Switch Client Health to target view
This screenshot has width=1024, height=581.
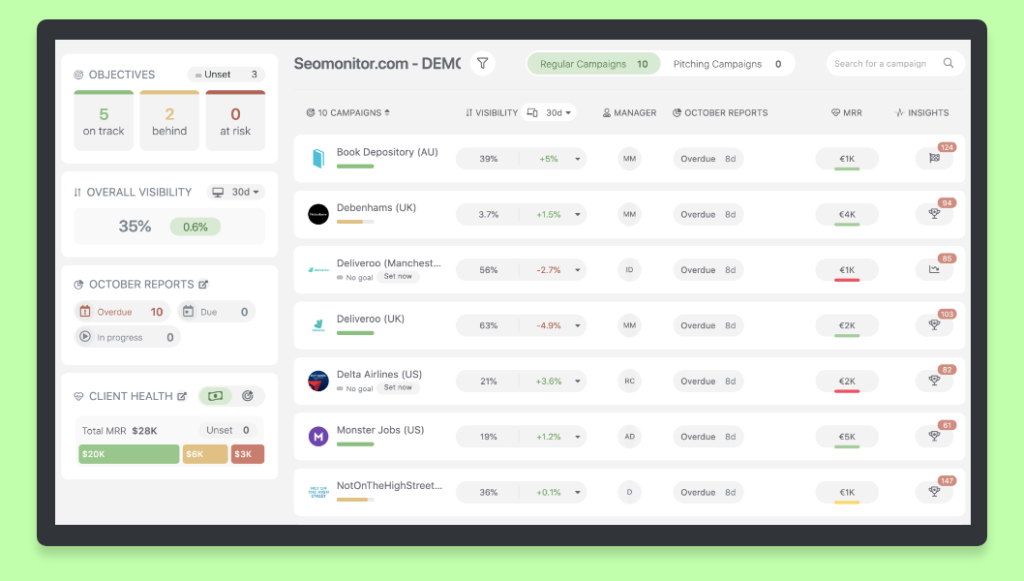click(x=247, y=396)
